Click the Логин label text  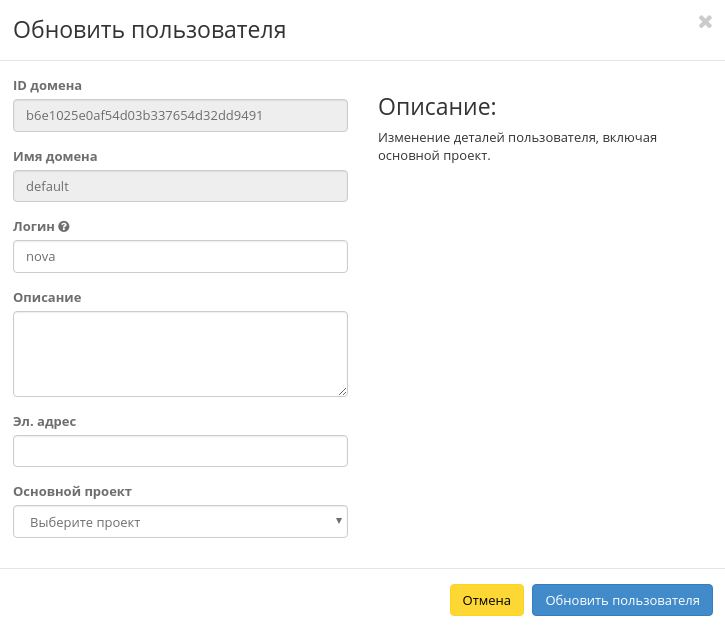(34, 227)
